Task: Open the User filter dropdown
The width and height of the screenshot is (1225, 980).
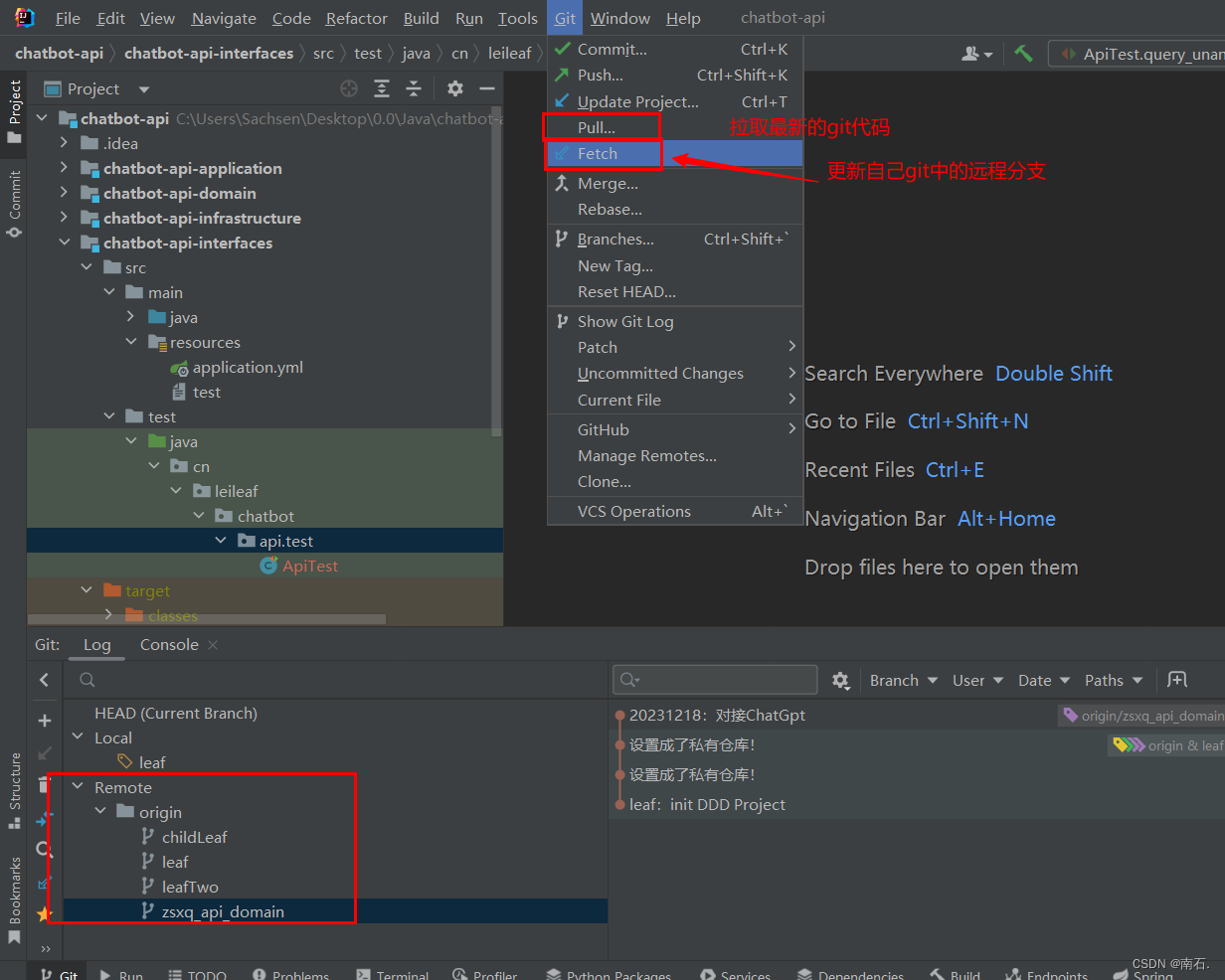Action: [x=978, y=680]
